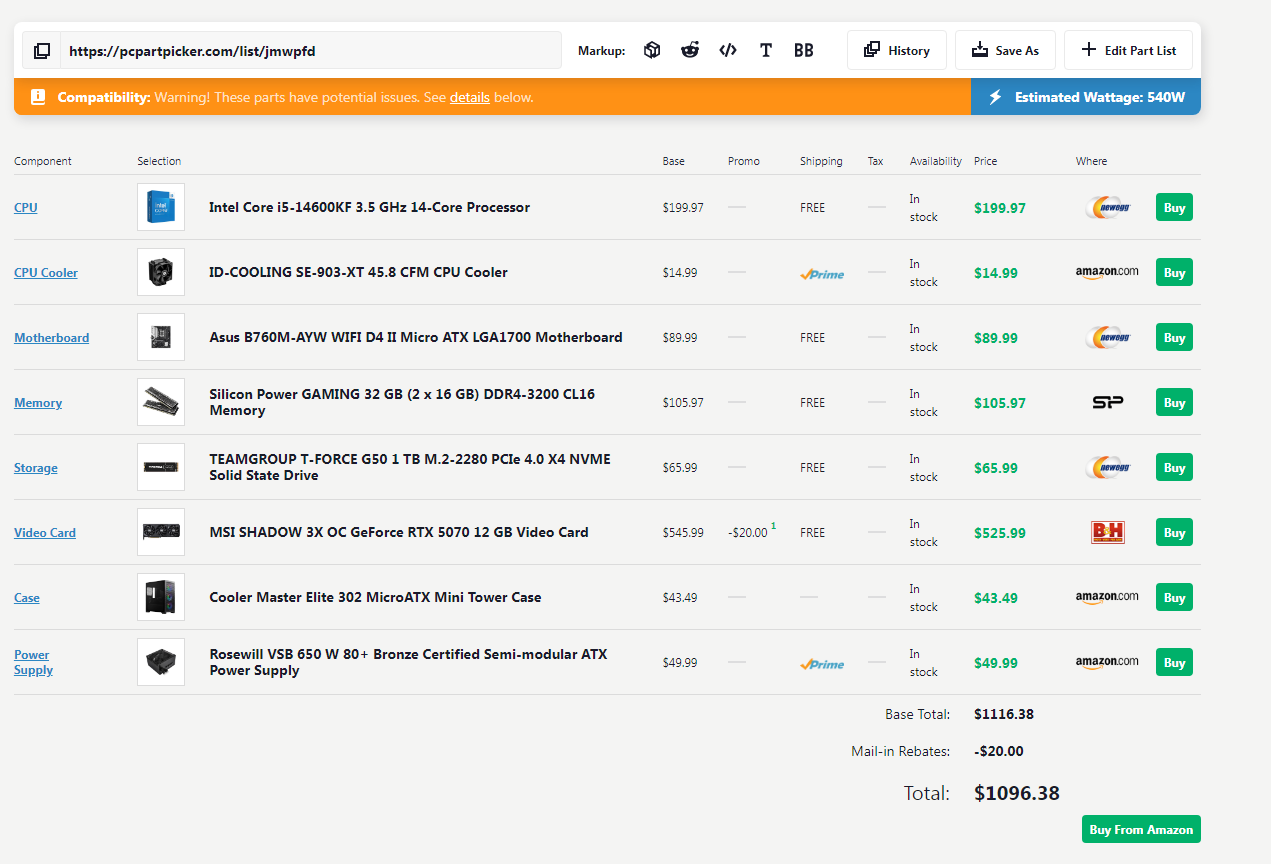This screenshot has height=864, width=1271.
Task: Click the $525.99 video card price
Action: (1000, 533)
